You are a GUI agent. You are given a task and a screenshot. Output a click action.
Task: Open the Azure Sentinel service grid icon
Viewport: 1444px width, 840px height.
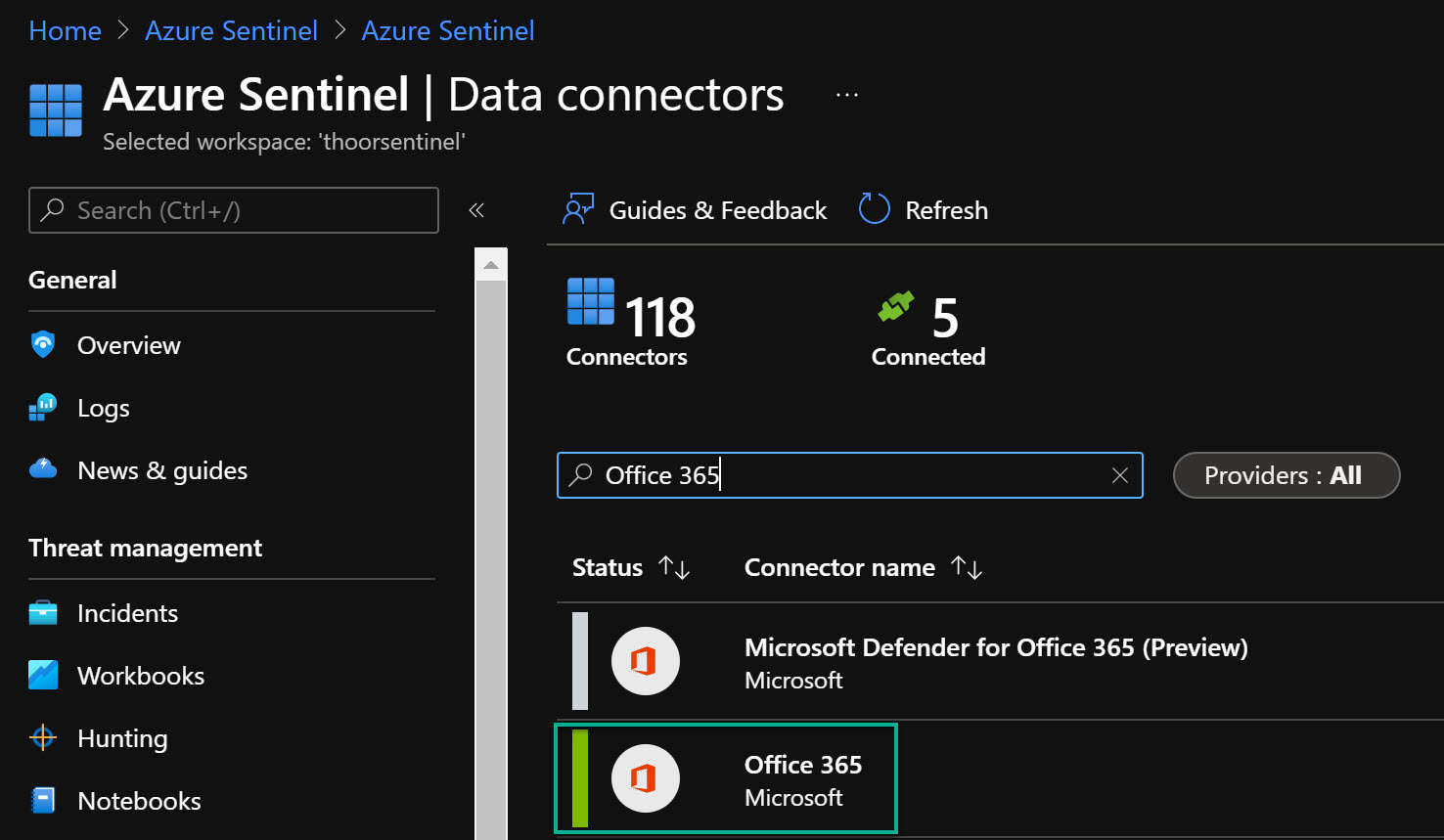point(56,110)
